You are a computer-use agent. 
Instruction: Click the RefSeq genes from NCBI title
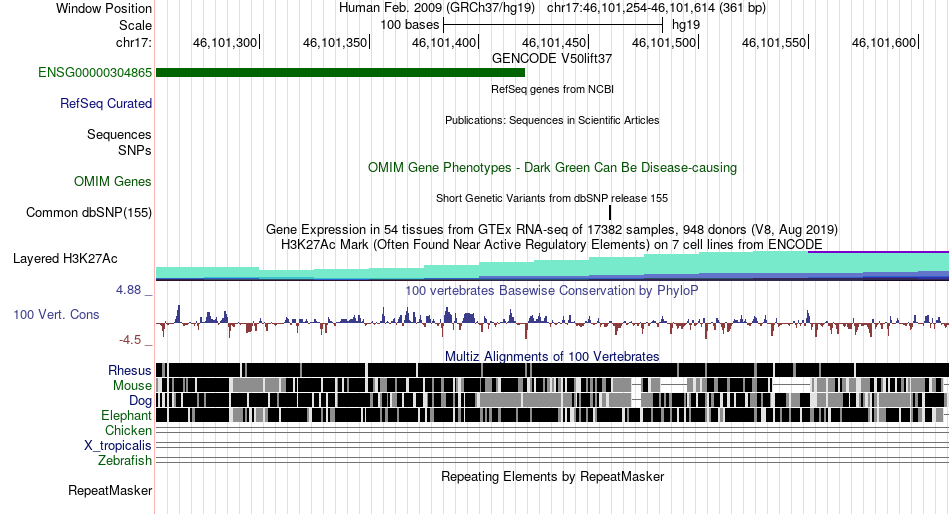(552, 89)
